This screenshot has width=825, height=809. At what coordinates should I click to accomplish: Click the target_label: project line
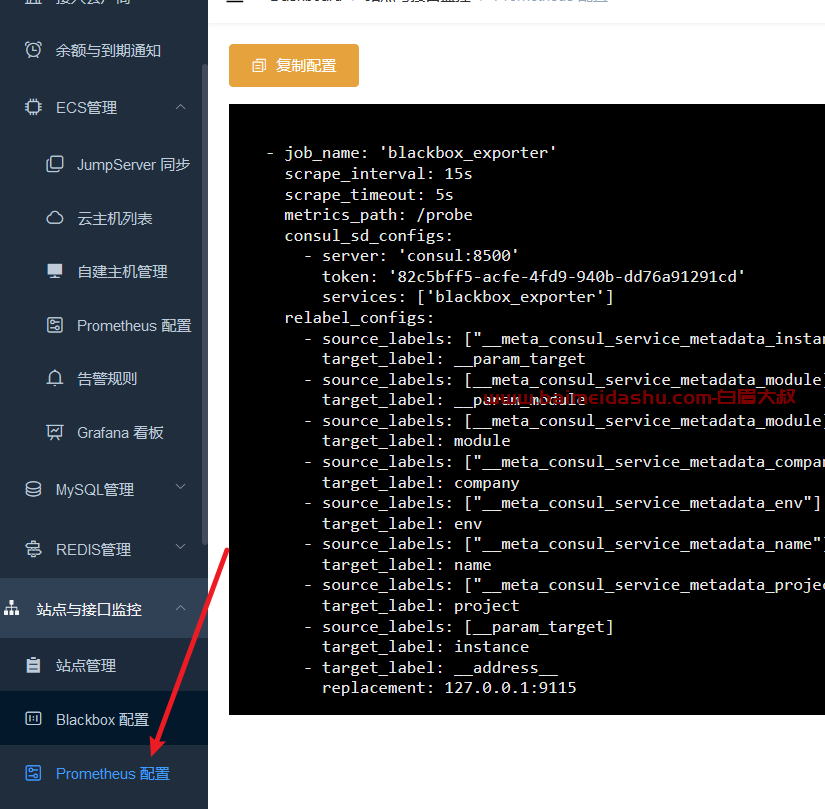tap(421, 605)
